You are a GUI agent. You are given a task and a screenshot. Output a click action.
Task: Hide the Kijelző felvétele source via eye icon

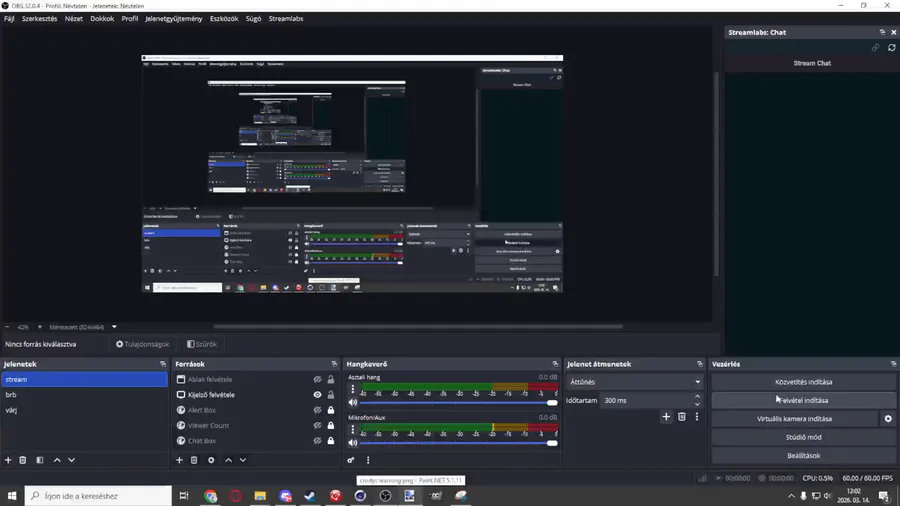pyautogui.click(x=317, y=395)
